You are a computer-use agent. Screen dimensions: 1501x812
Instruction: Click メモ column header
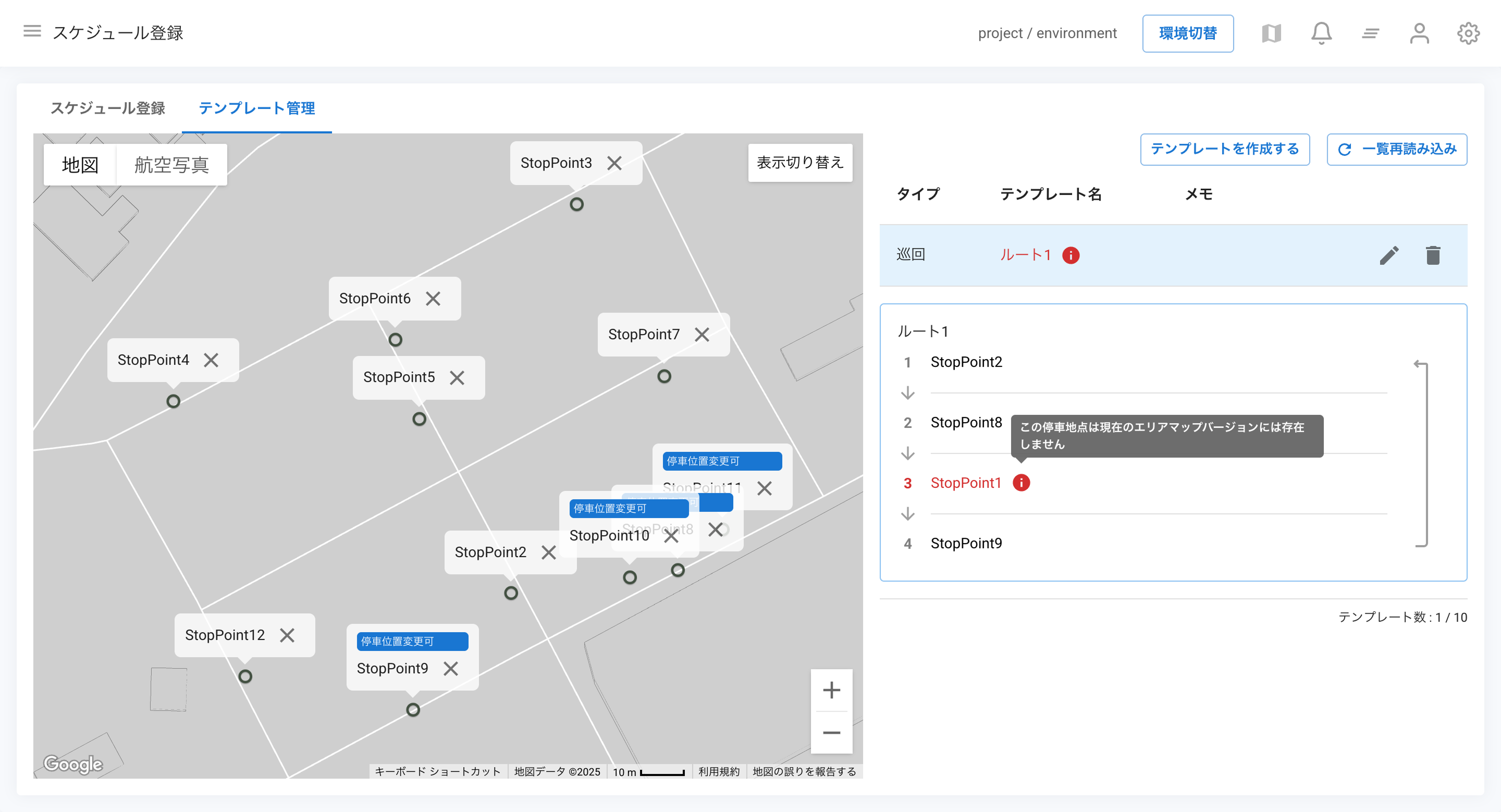pyautogui.click(x=1199, y=194)
